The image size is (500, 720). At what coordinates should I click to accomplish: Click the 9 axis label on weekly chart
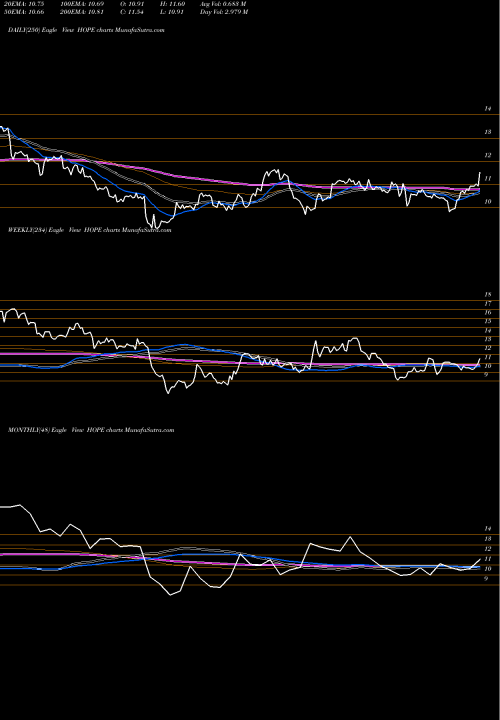(486, 375)
